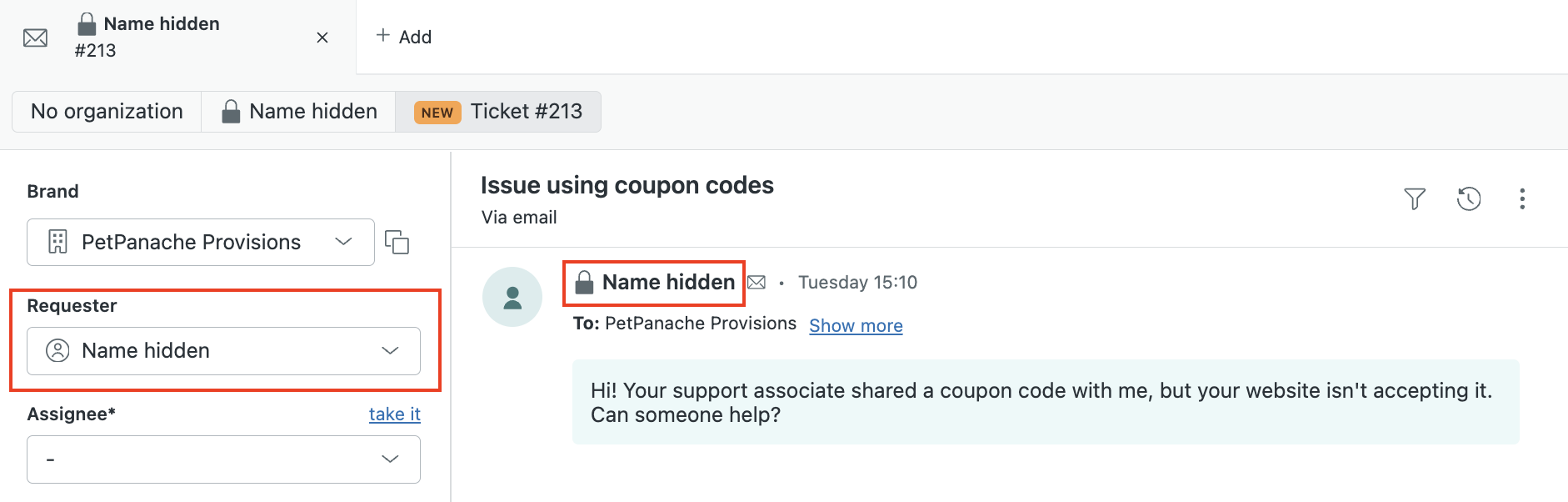
Task: Close the #213 ticket tab
Action: tap(322, 38)
